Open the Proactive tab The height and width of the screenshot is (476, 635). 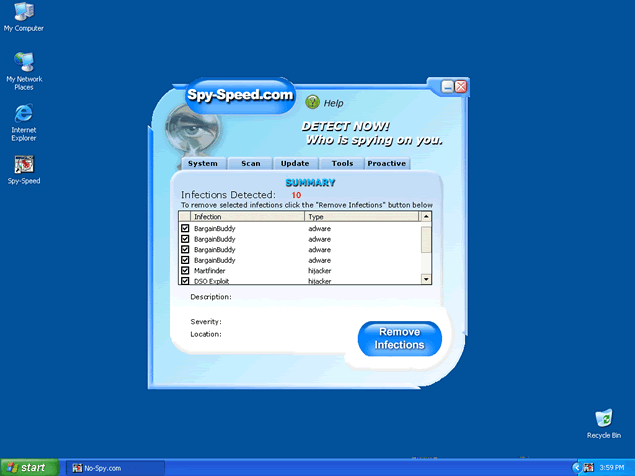386,163
